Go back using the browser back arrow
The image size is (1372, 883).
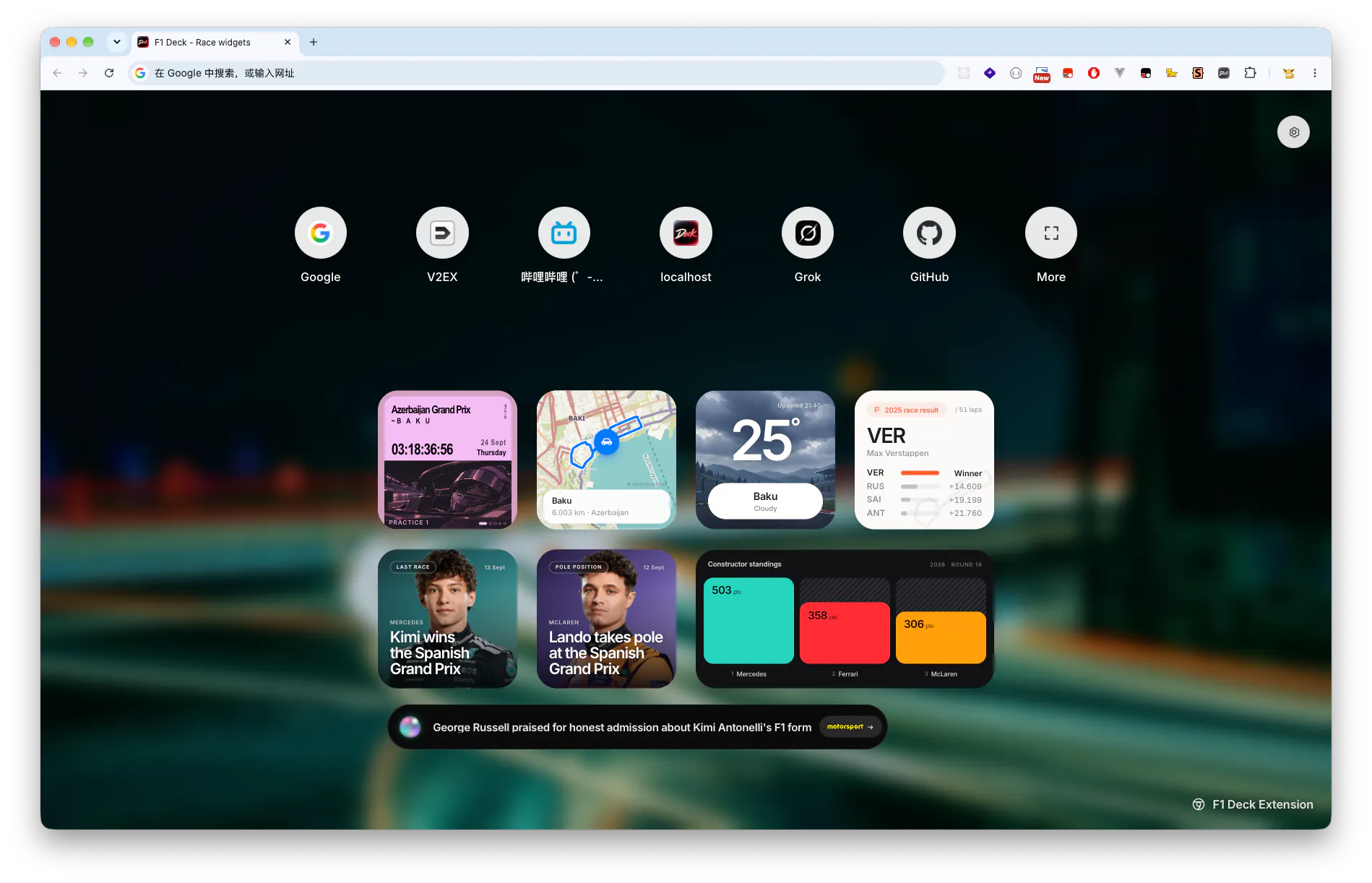pyautogui.click(x=57, y=73)
